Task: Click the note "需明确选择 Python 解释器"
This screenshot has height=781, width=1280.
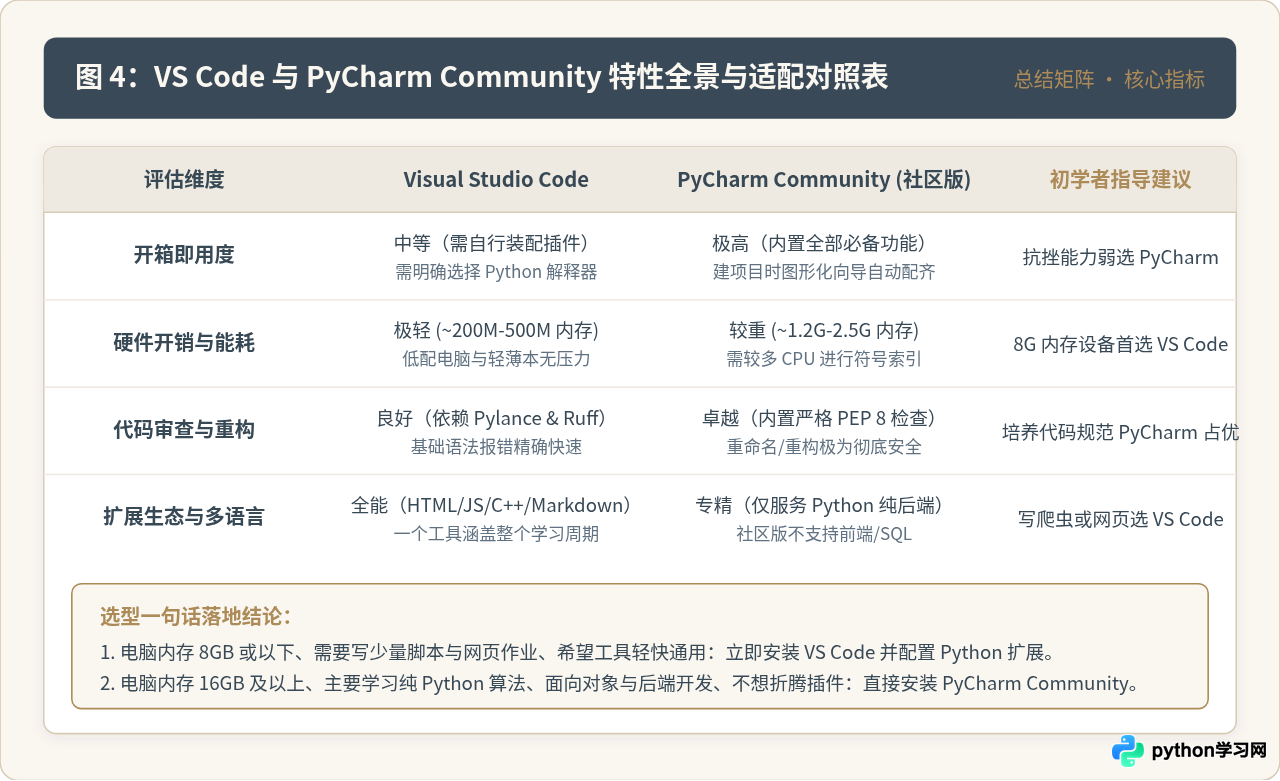Action: point(496,272)
